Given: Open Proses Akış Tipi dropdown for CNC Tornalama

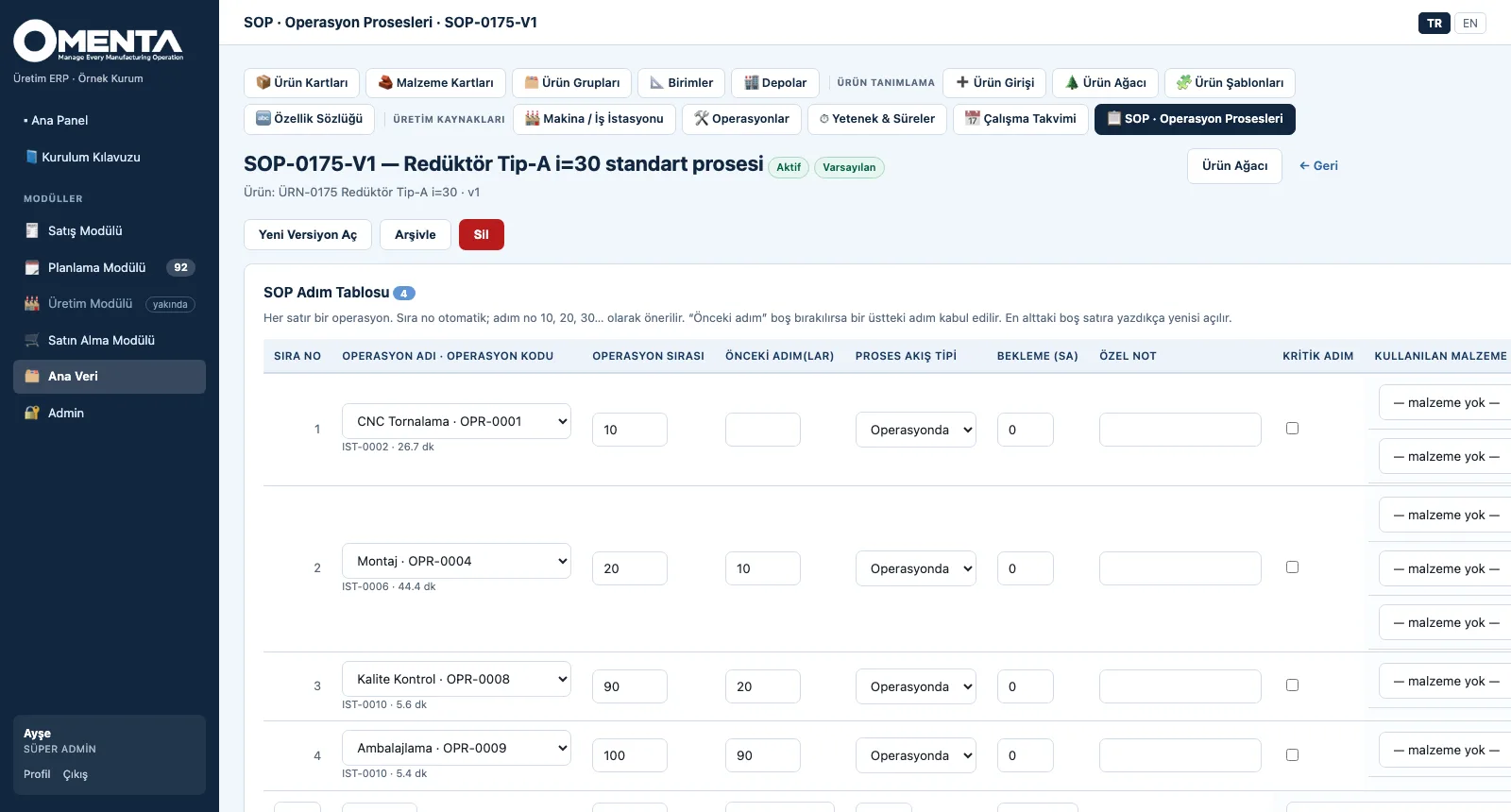Looking at the screenshot, I should (x=916, y=430).
